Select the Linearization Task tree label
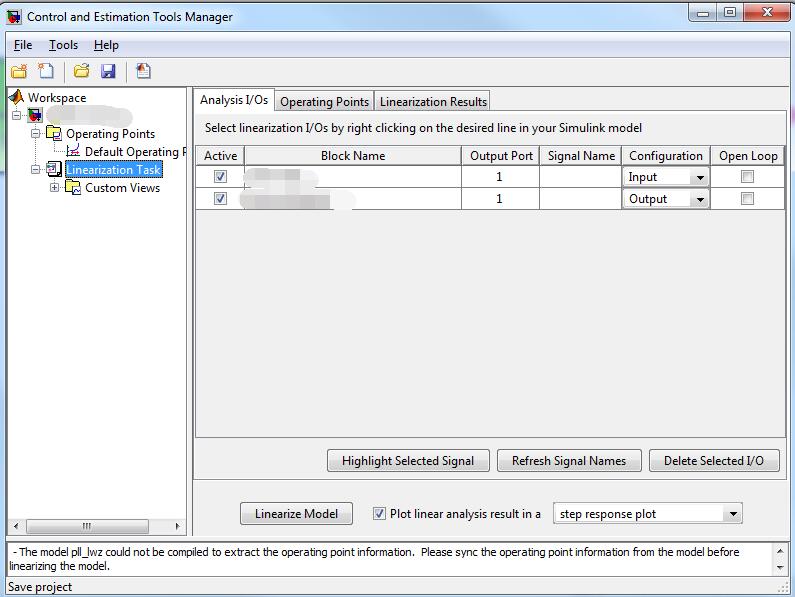795x597 pixels. point(114,169)
